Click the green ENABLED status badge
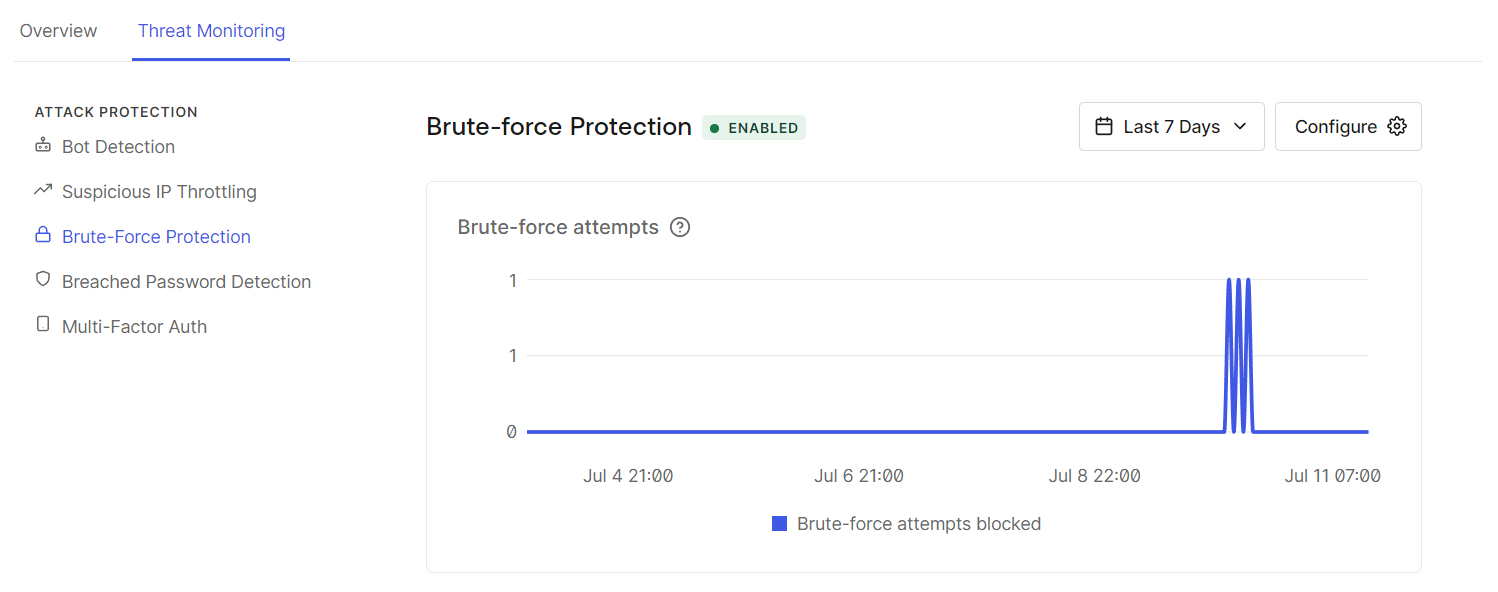 pos(754,128)
